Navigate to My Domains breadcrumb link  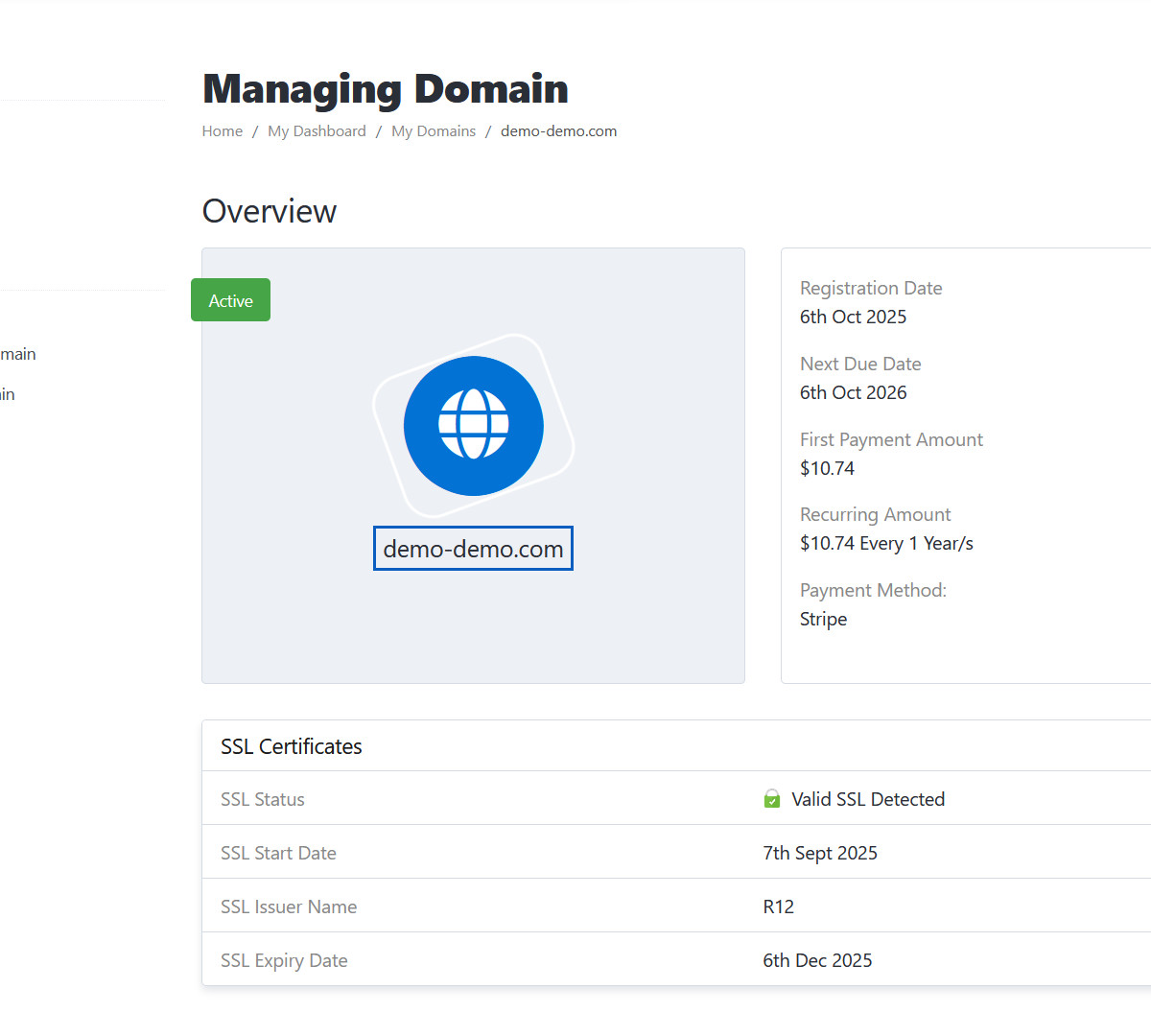pyautogui.click(x=434, y=131)
